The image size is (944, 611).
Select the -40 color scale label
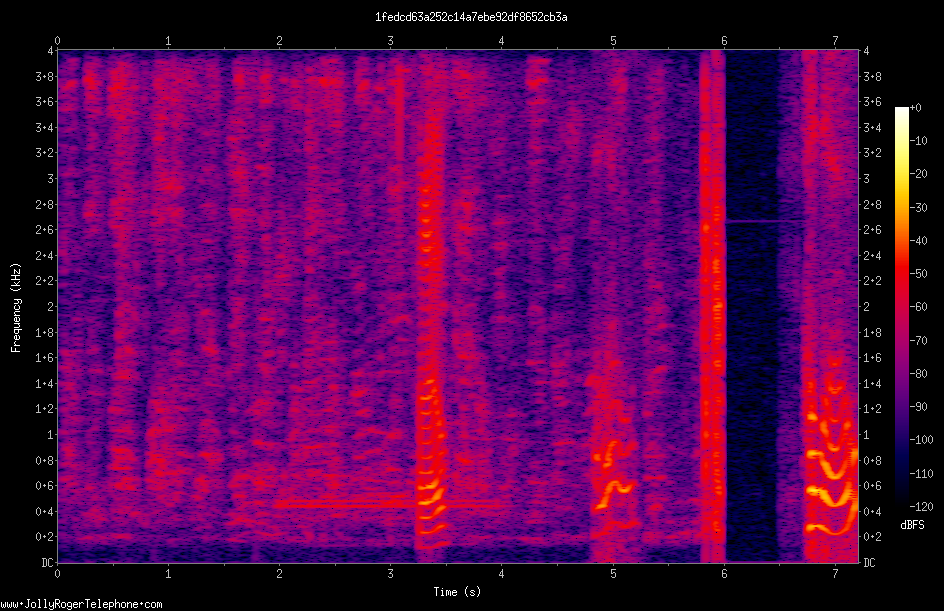pos(919,241)
